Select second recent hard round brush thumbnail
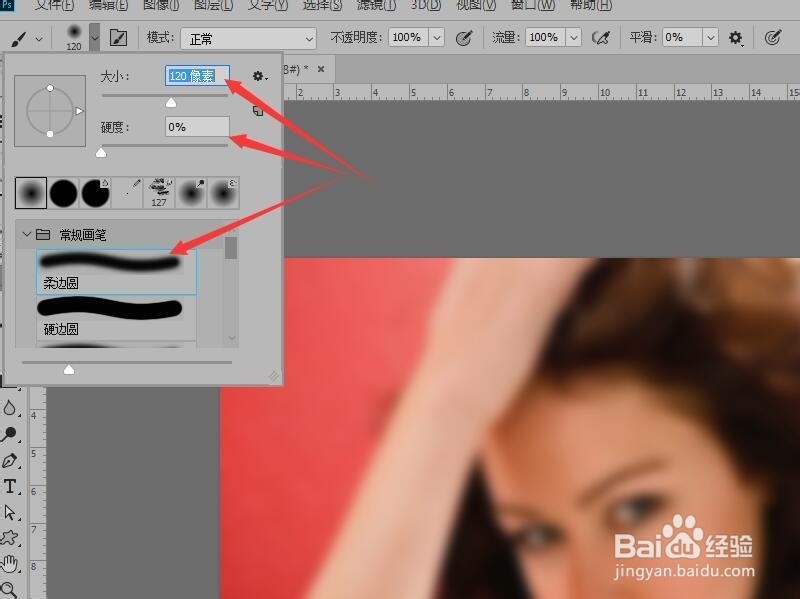This screenshot has width=800, height=599. pyautogui.click(x=63, y=193)
